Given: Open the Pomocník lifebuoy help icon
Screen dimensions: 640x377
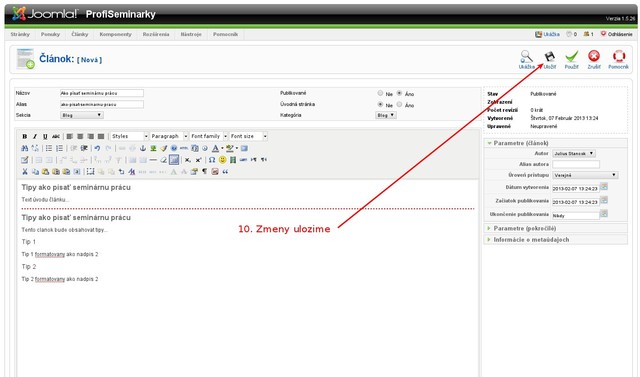Looking at the screenshot, I should coord(619,56).
